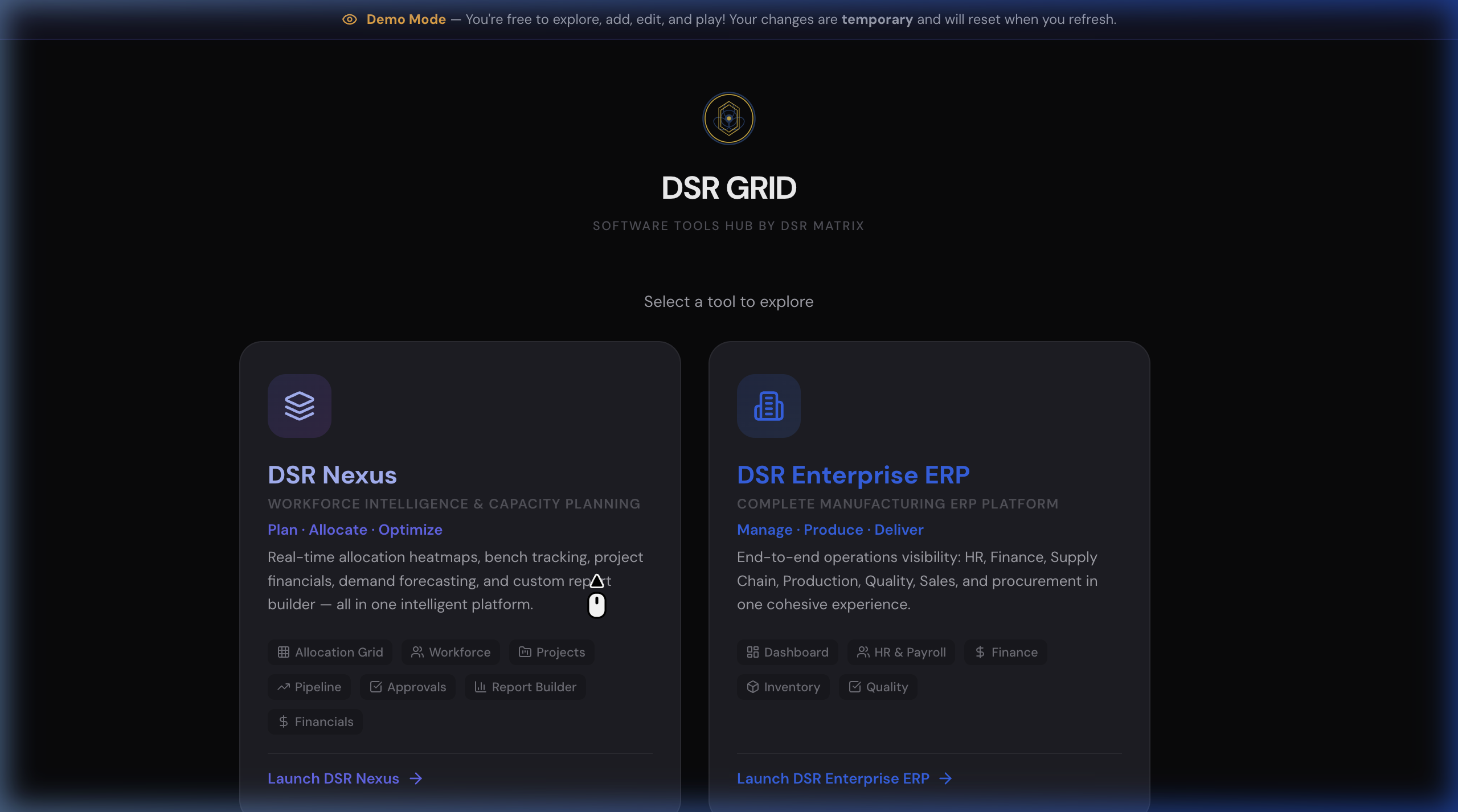Click the trending arrow icon on the Pipeline chip

[x=285, y=687]
